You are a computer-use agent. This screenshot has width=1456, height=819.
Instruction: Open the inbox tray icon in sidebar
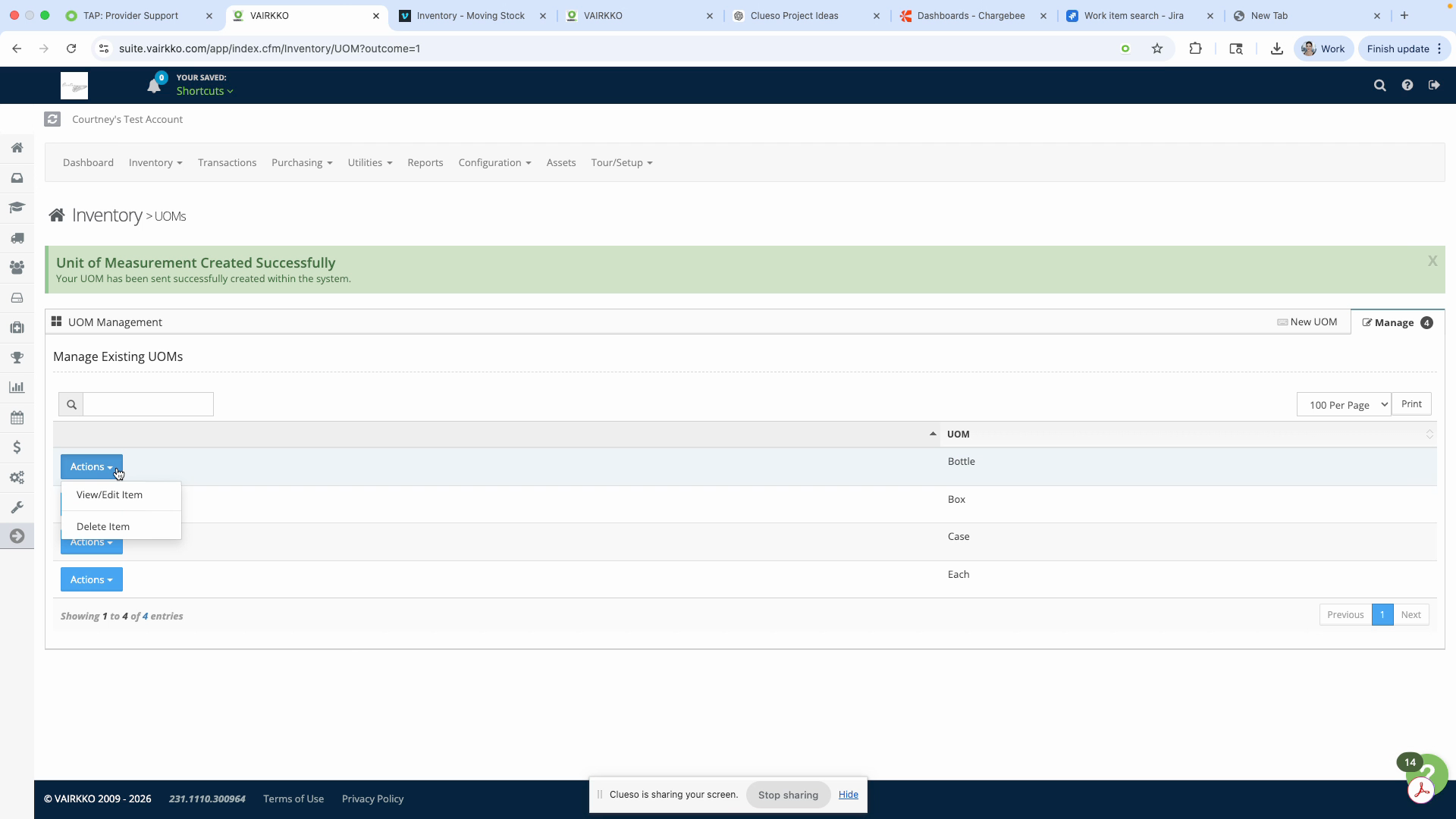pos(17,178)
